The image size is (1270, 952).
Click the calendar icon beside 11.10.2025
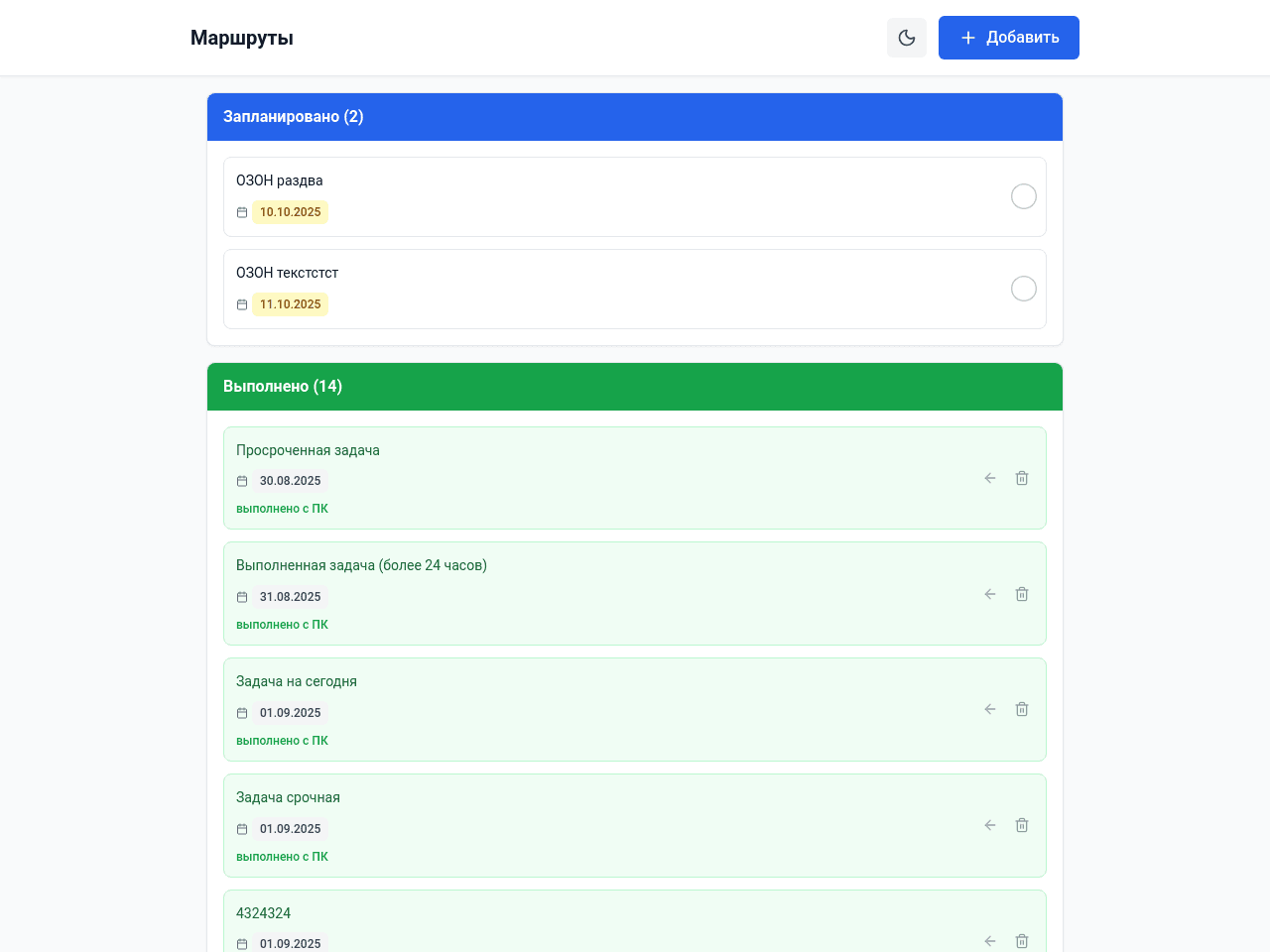(x=242, y=304)
